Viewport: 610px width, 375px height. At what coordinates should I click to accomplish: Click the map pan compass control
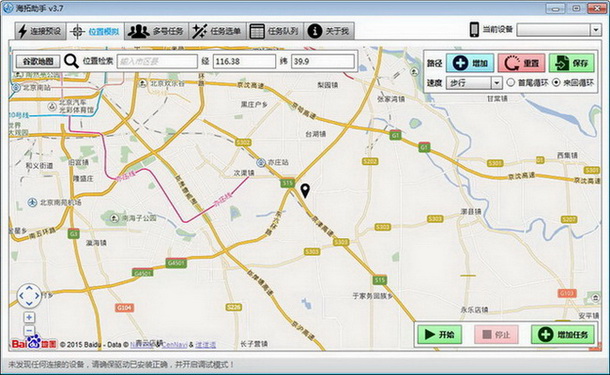tap(29, 296)
